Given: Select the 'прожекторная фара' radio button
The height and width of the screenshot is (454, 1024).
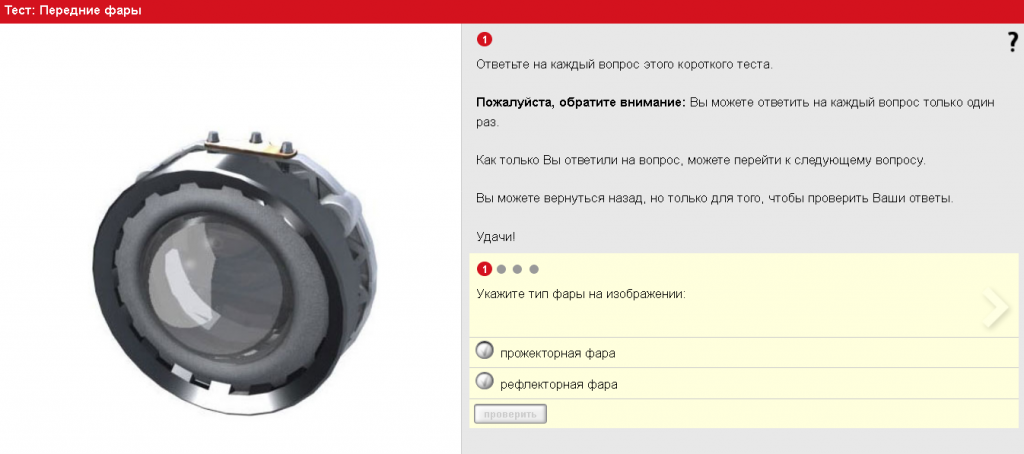Looking at the screenshot, I should [x=484, y=351].
